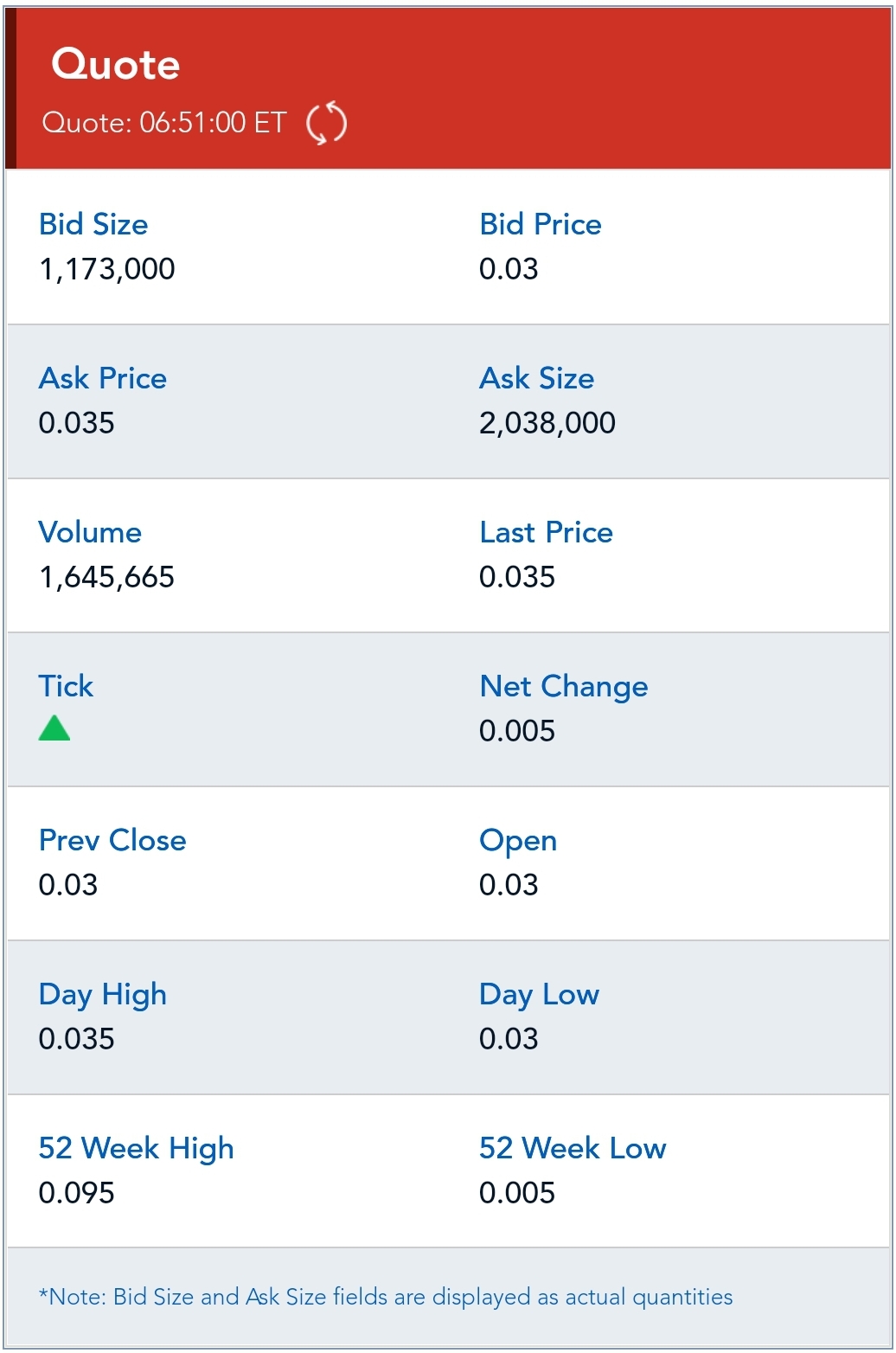This screenshot has height=1353, width=896.
Task: Click the Bid Size and Ask Size footnote
Action: [386, 1297]
